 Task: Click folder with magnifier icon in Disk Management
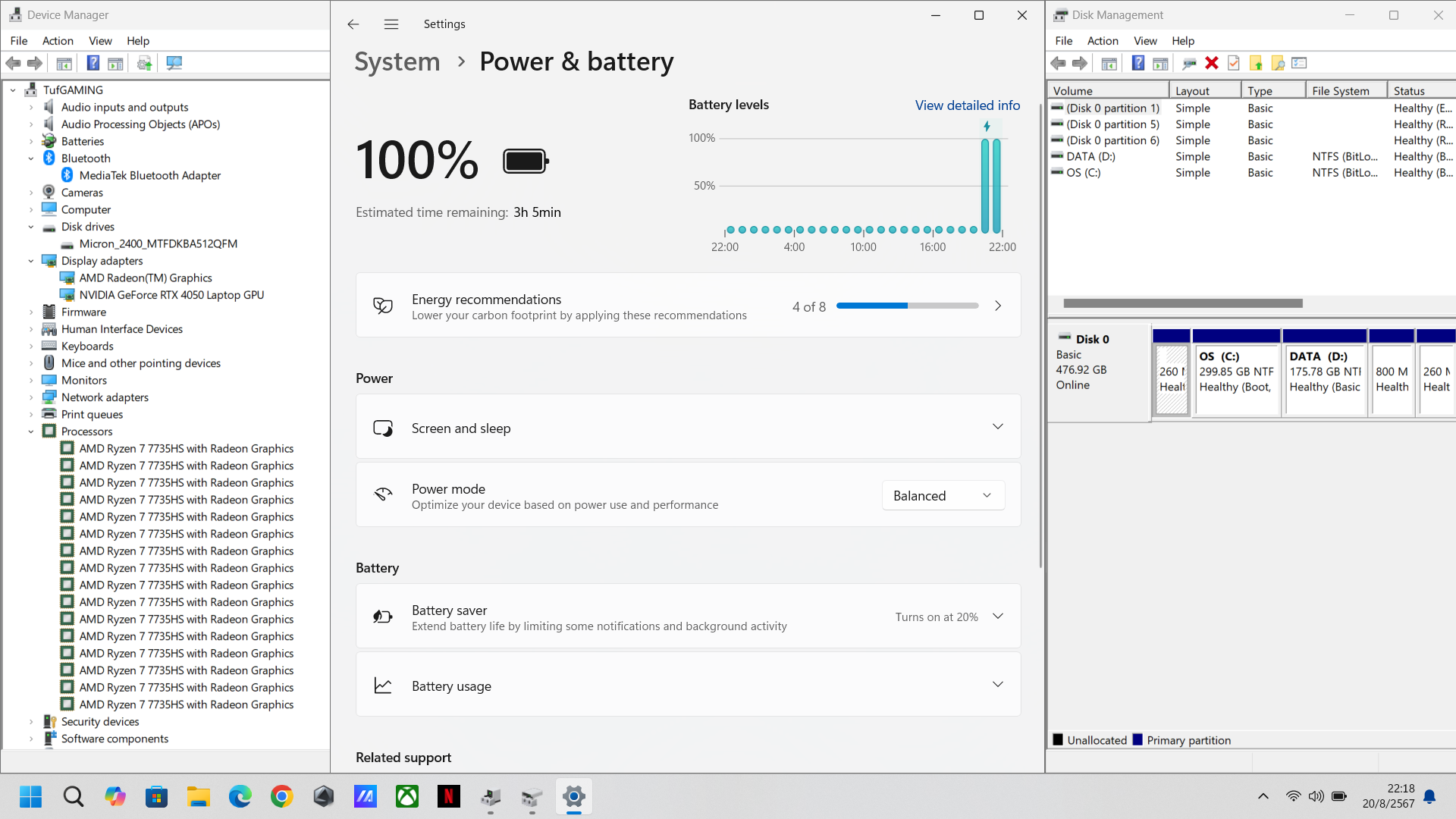tap(1278, 64)
